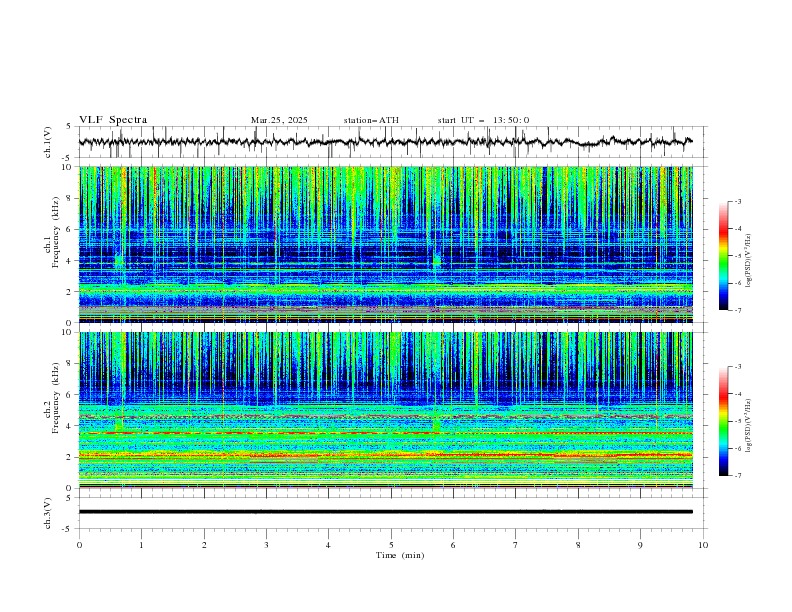Click the ch.1 voltage waveform trace

point(385,142)
